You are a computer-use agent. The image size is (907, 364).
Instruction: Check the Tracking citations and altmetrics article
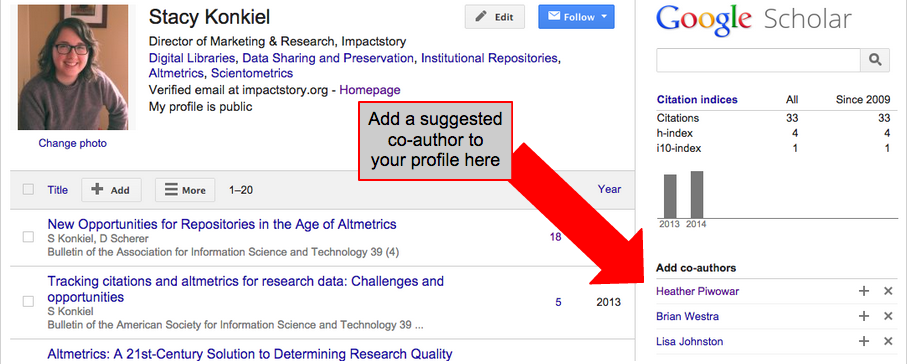[x=28, y=301]
